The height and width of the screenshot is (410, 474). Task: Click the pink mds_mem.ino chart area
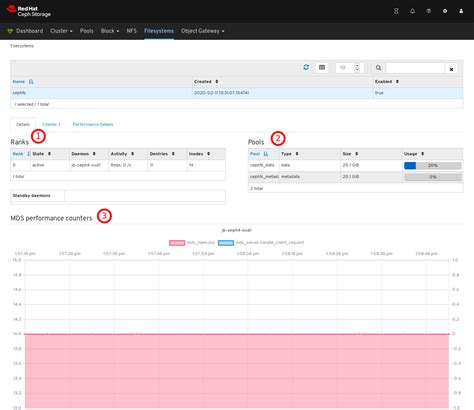click(237, 371)
